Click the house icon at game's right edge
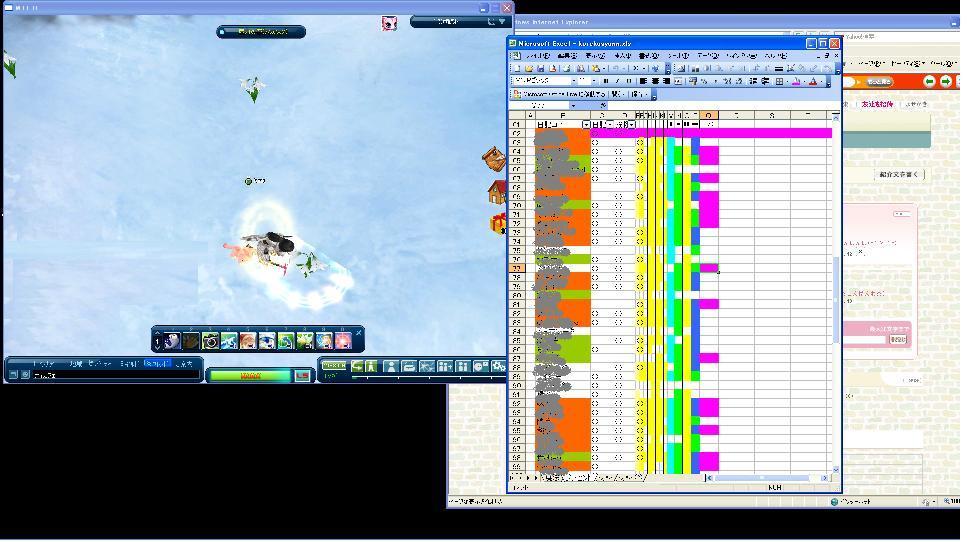The height and width of the screenshot is (542, 967). pos(497,192)
